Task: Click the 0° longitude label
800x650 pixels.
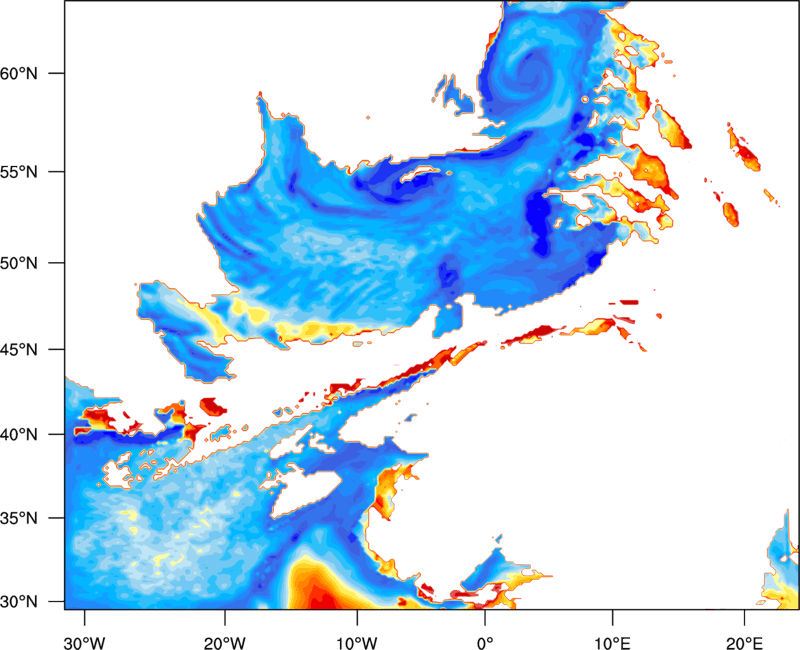Action: tap(485, 643)
